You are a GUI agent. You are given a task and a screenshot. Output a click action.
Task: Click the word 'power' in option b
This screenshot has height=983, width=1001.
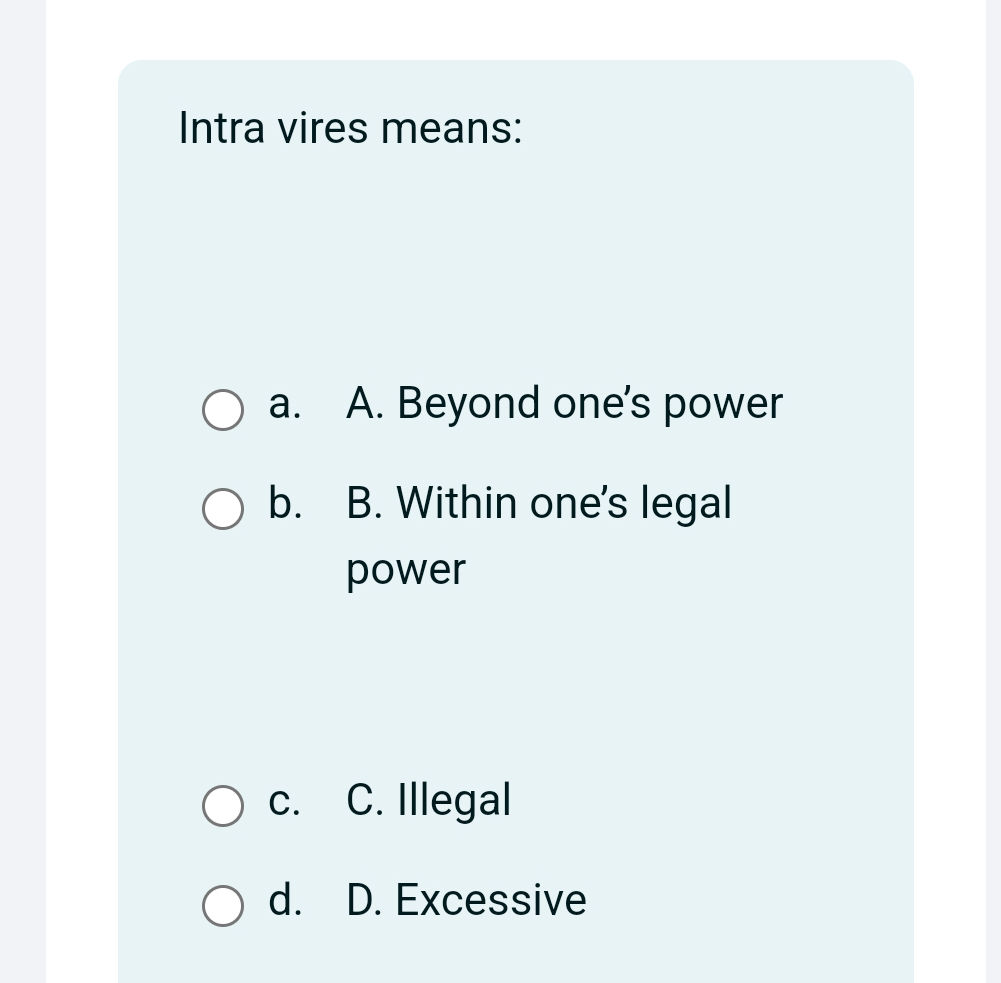pyautogui.click(x=405, y=570)
